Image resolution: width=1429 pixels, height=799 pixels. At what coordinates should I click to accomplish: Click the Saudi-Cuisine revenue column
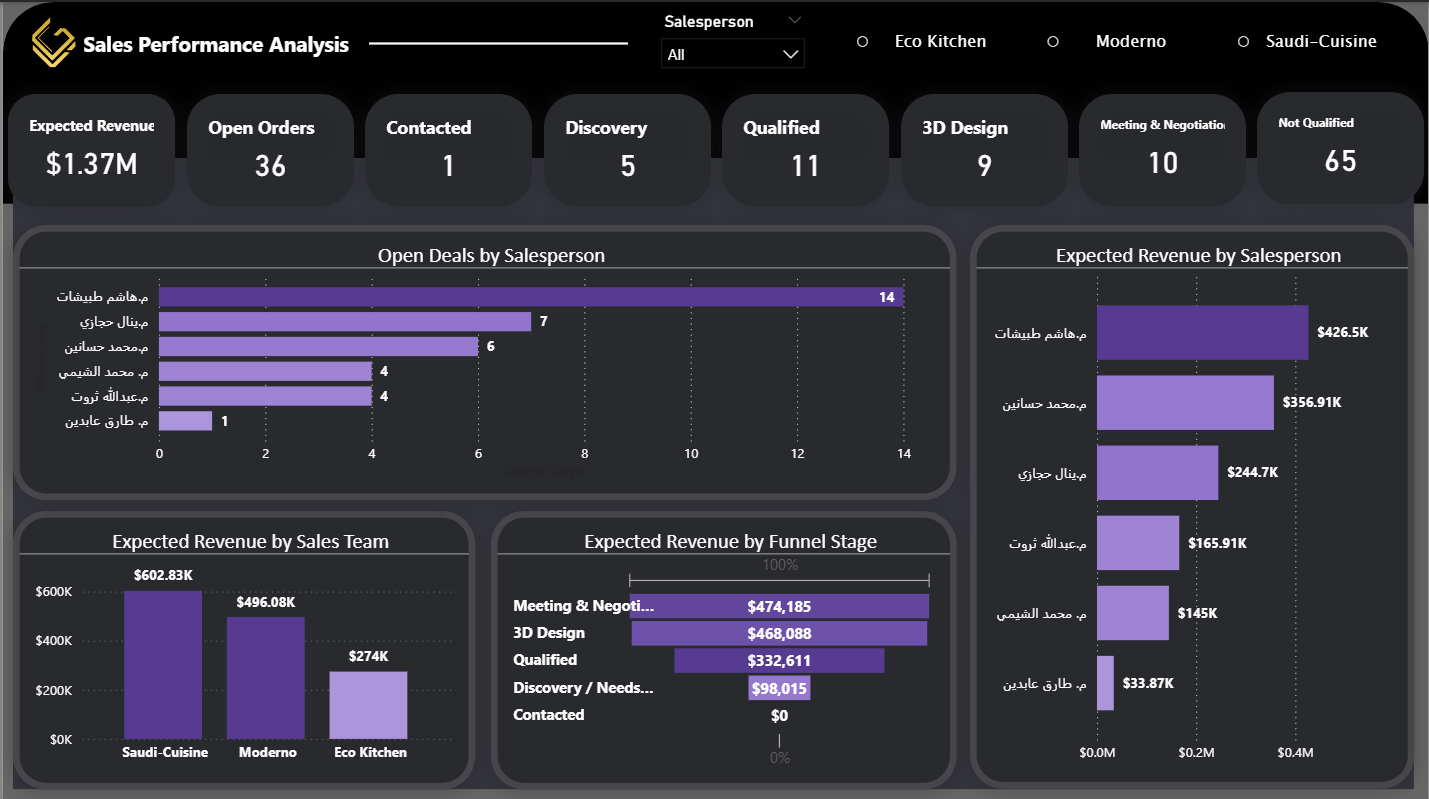(x=164, y=665)
